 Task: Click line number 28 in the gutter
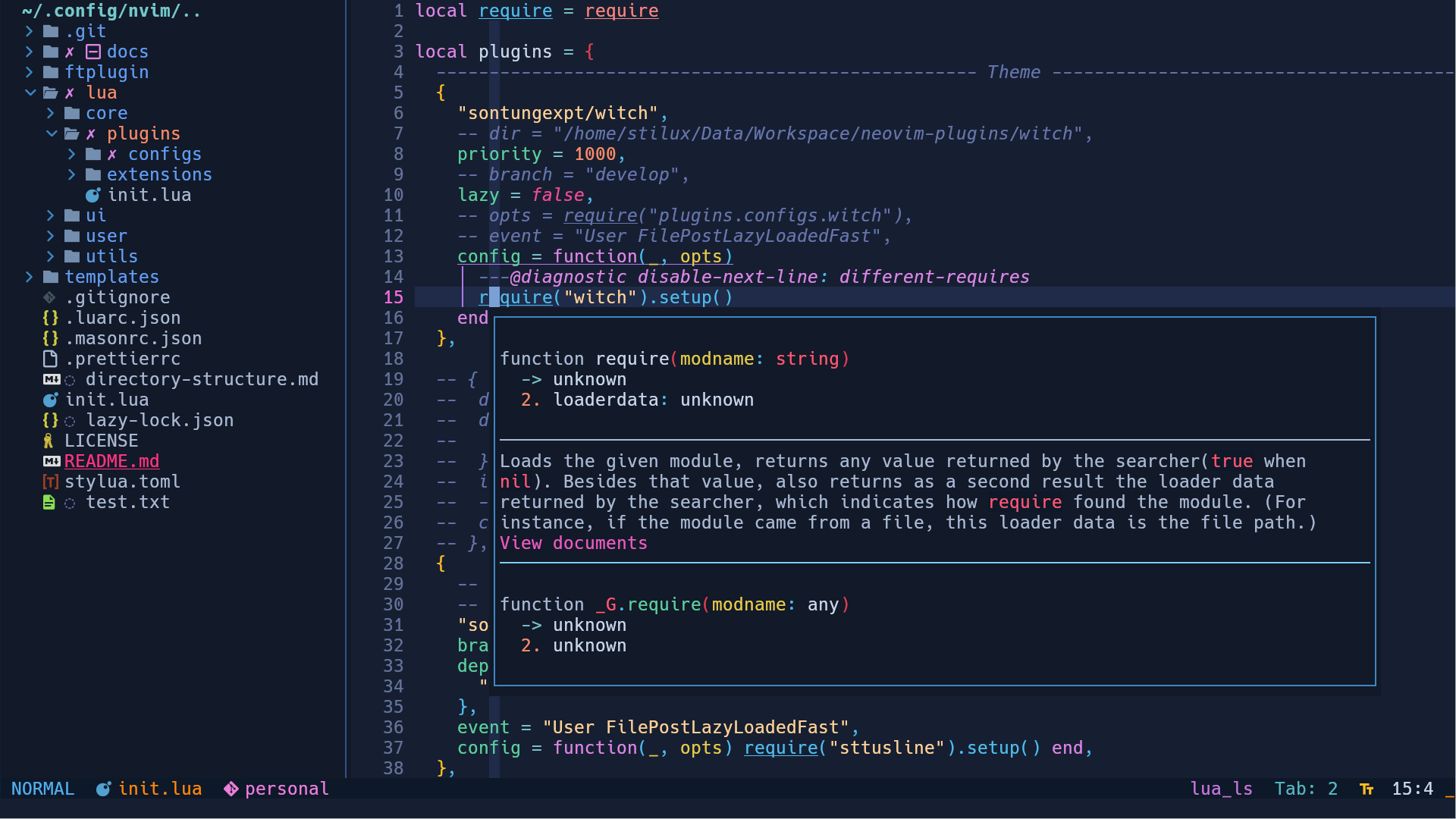pos(393,563)
